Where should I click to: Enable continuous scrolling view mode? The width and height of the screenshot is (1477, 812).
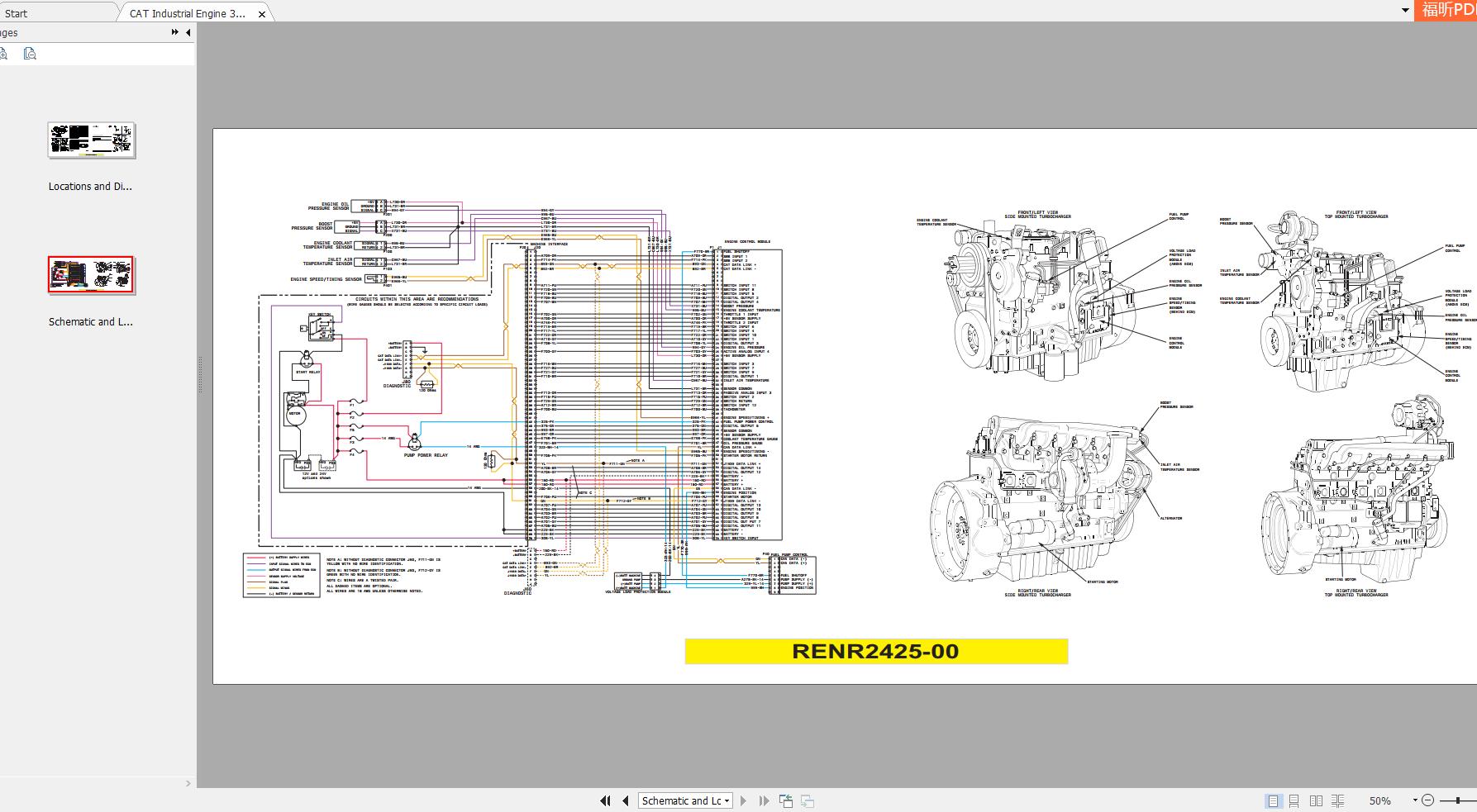click(x=1295, y=800)
